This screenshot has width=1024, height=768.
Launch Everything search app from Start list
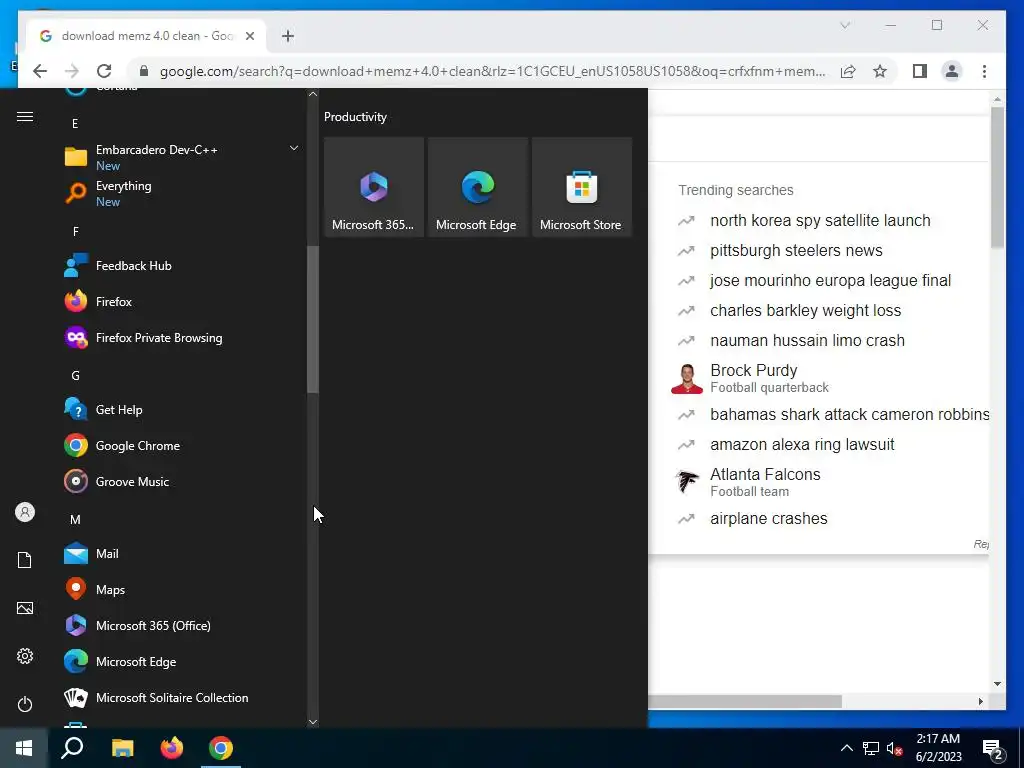point(181,193)
